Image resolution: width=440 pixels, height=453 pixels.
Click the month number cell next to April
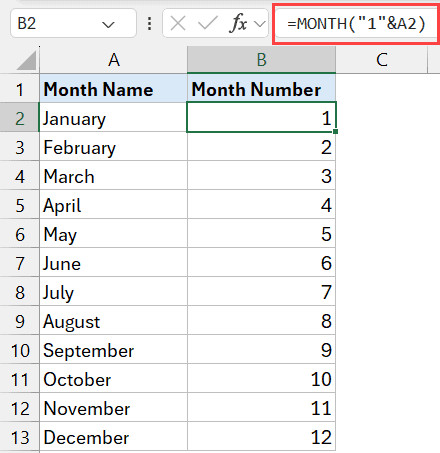(x=261, y=204)
